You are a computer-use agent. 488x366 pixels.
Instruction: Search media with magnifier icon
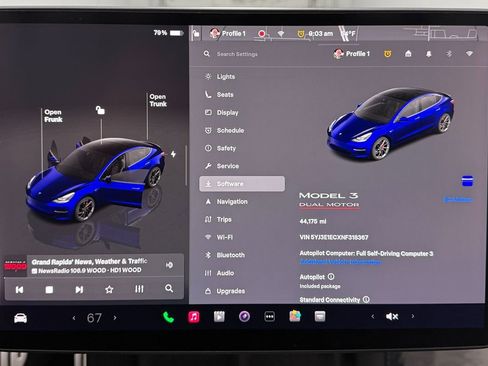tap(169, 288)
